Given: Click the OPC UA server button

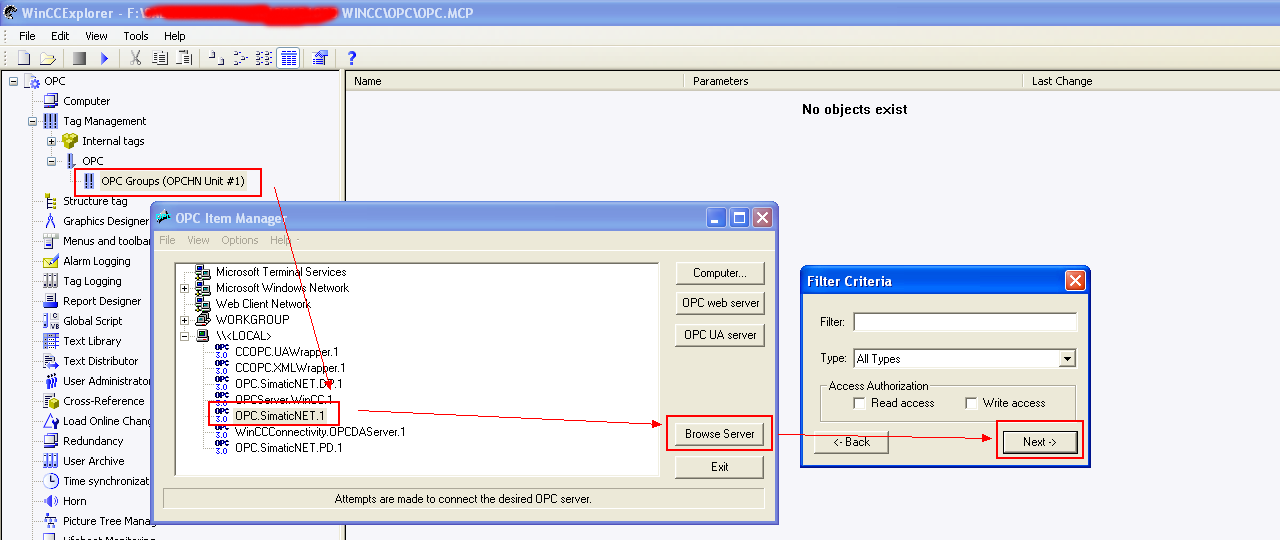Looking at the screenshot, I should [x=720, y=335].
